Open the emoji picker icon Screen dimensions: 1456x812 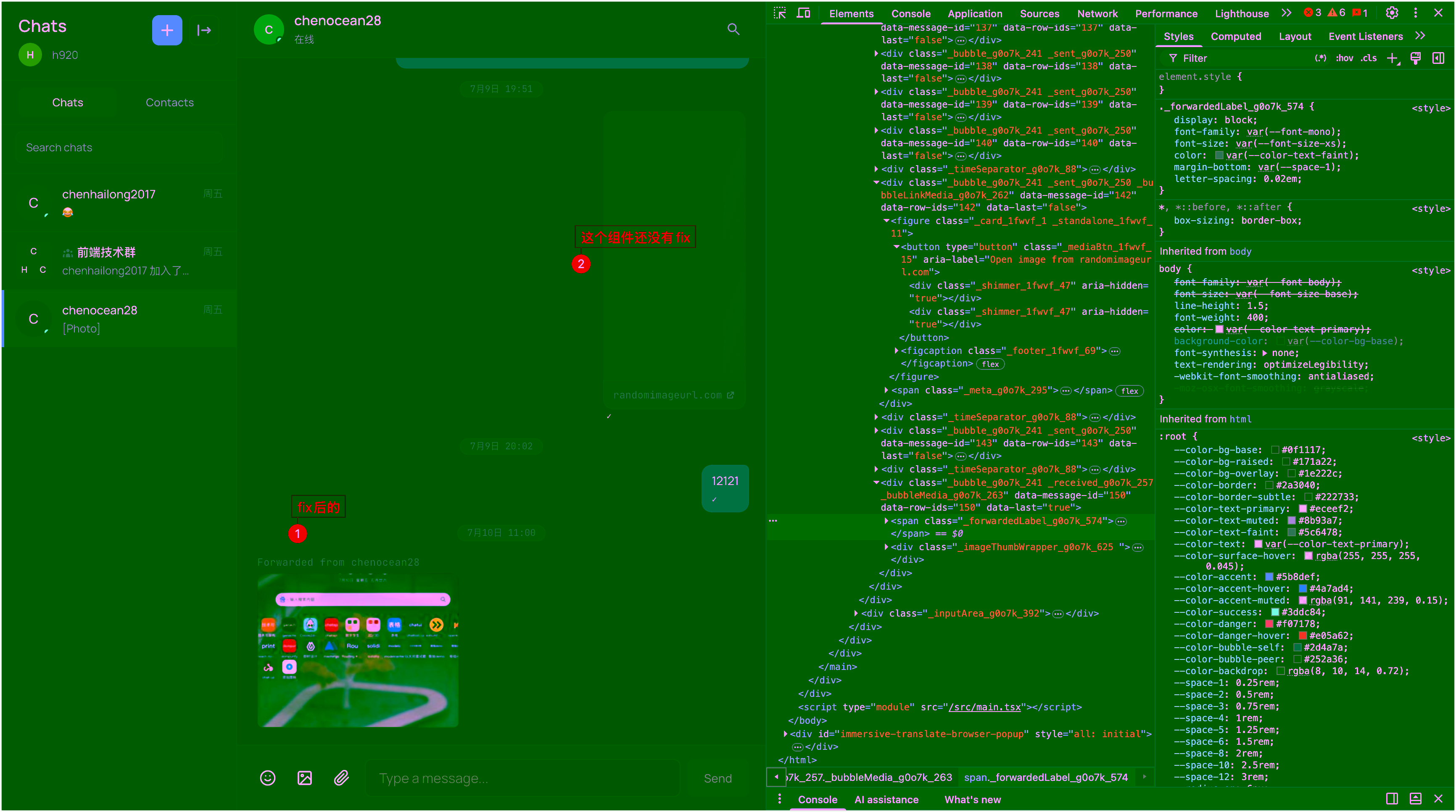click(x=267, y=778)
